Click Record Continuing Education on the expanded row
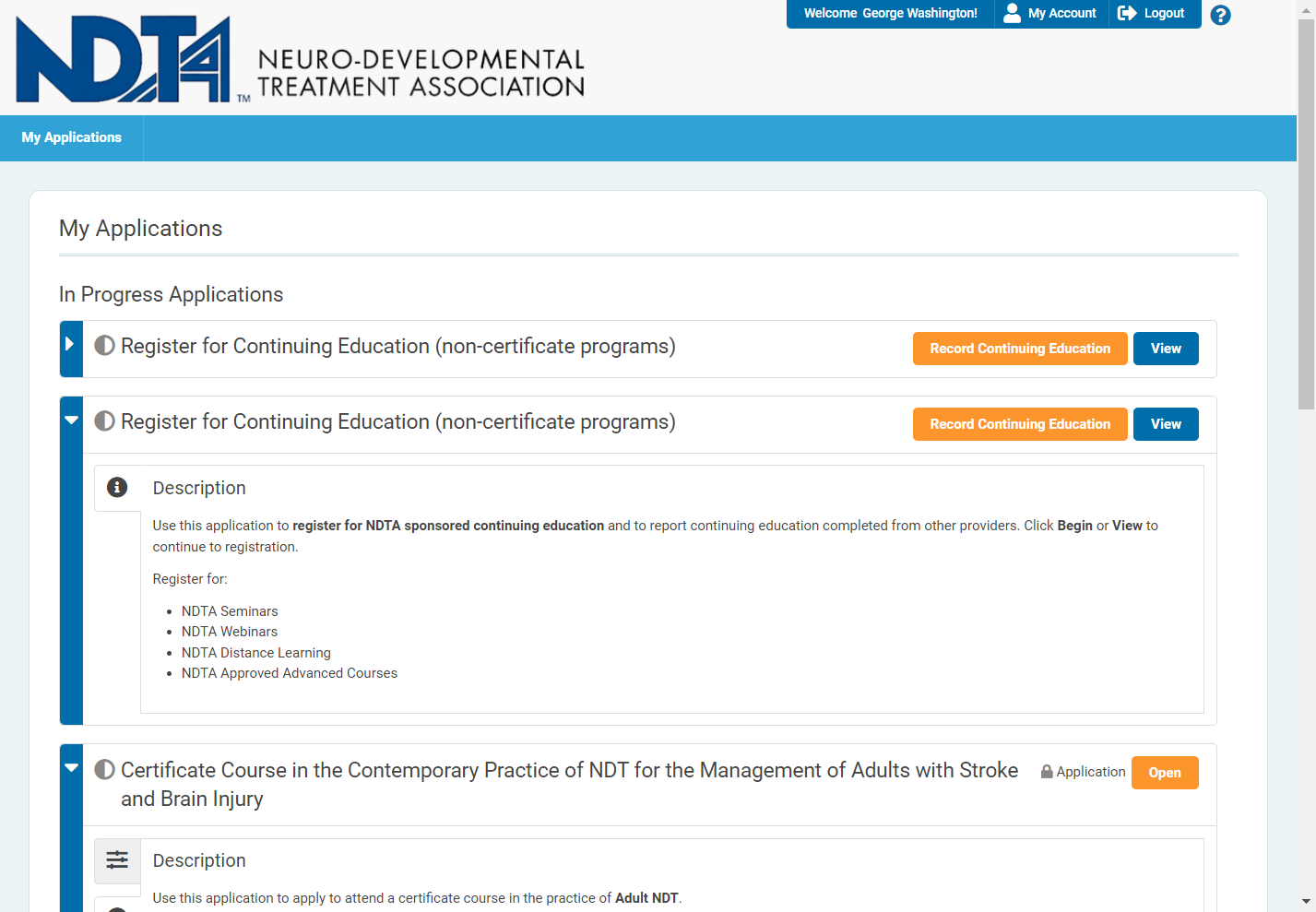 (x=1020, y=424)
